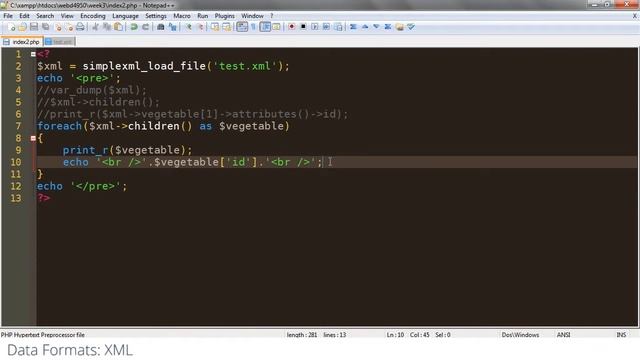The width and height of the screenshot is (640, 360).
Task: Click the Stop Recording black square icon
Action: (303, 27)
